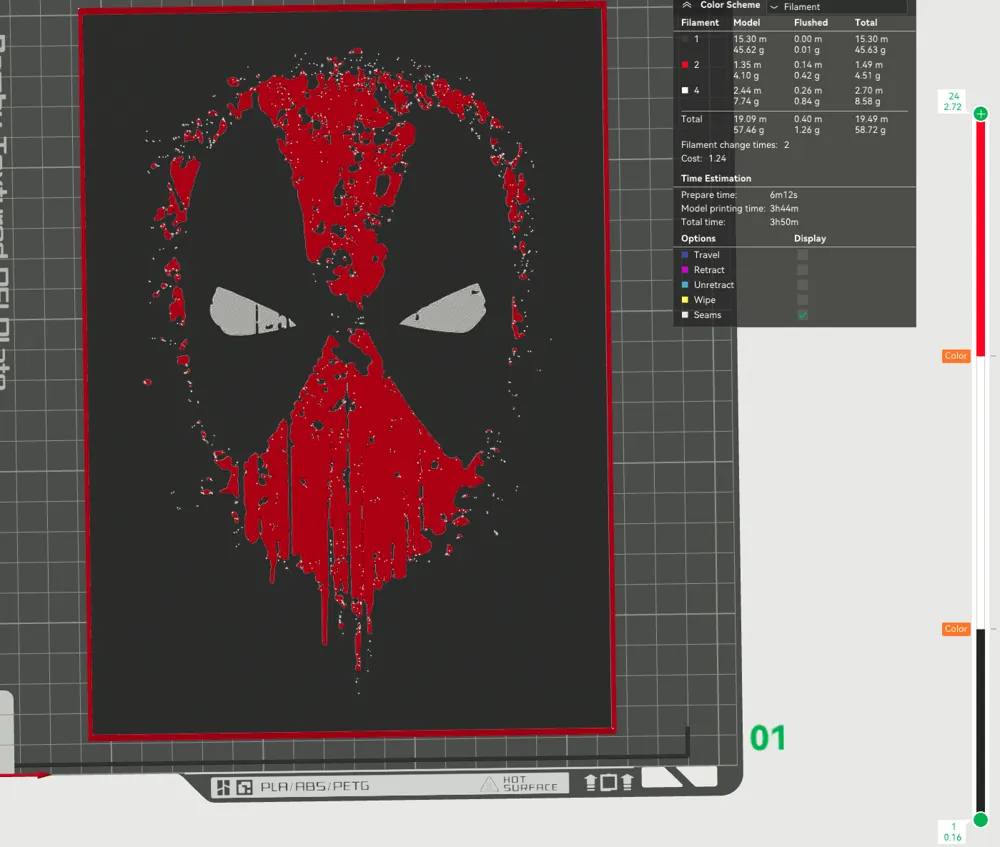Click the Filament change times value
1000x847 pixels.
[x=786, y=145]
